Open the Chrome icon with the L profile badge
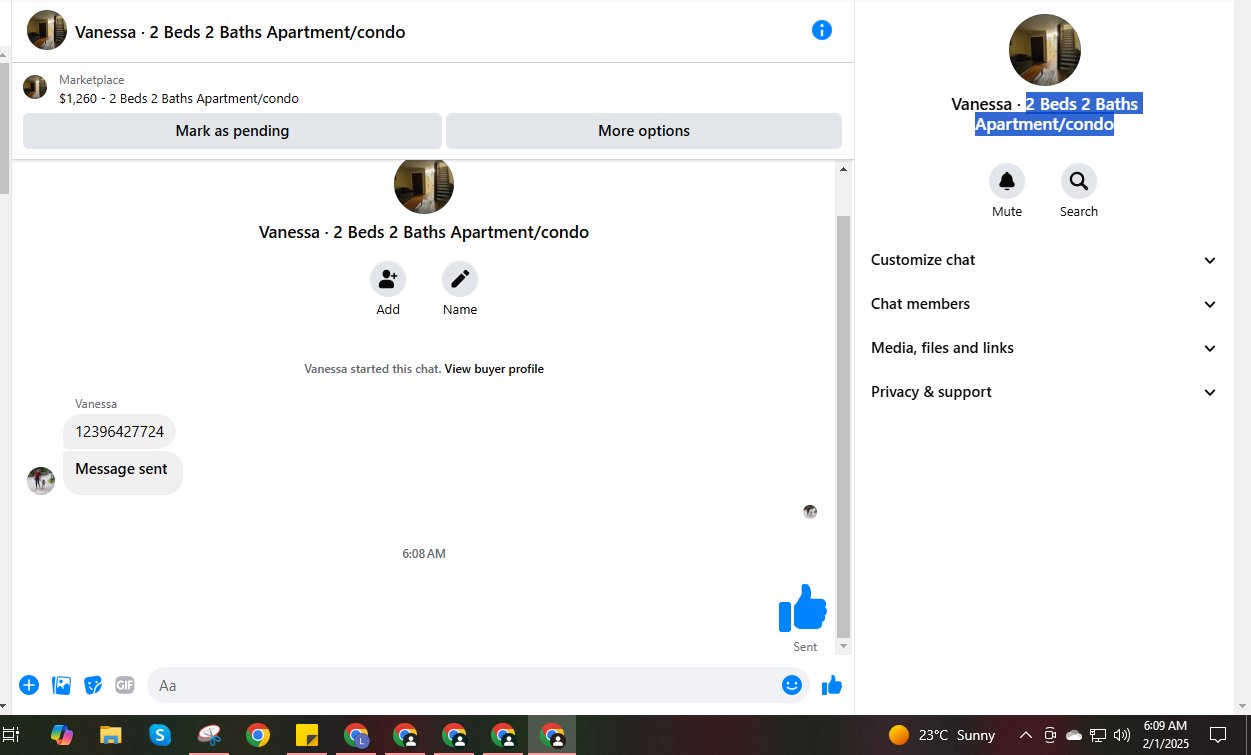The width and height of the screenshot is (1251, 755). [x=356, y=735]
